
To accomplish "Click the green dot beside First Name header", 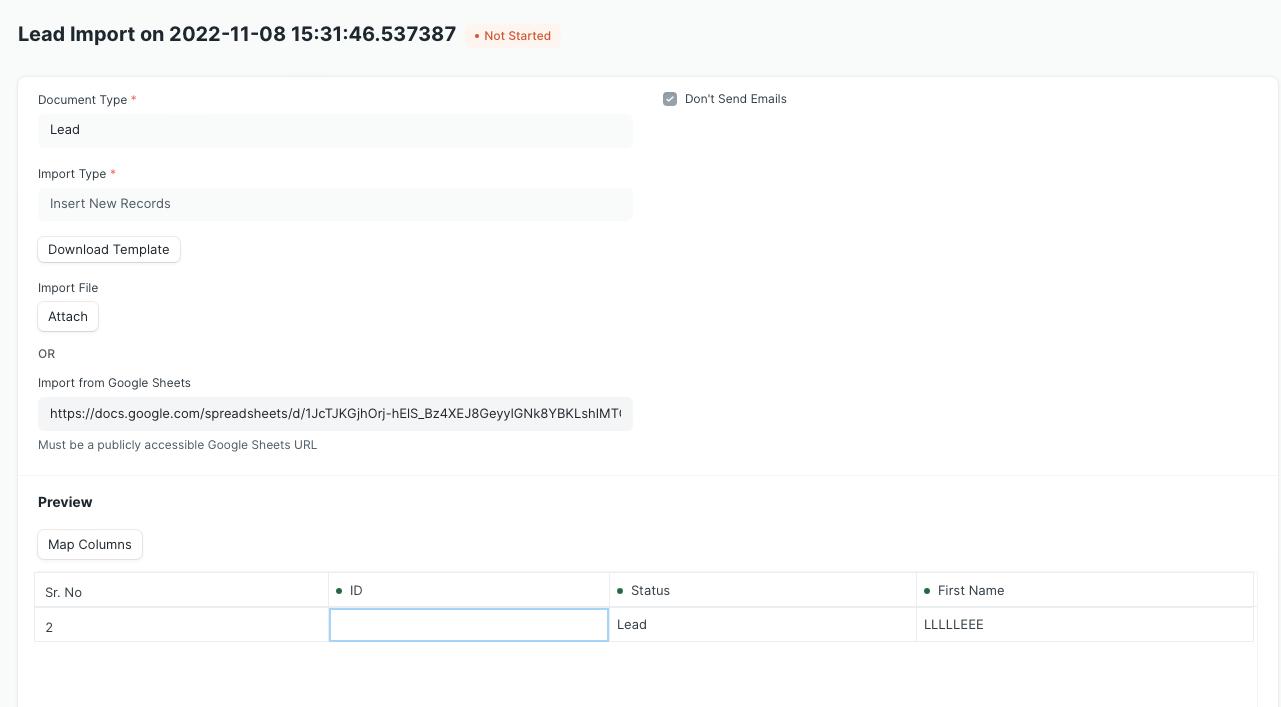I will 927,590.
